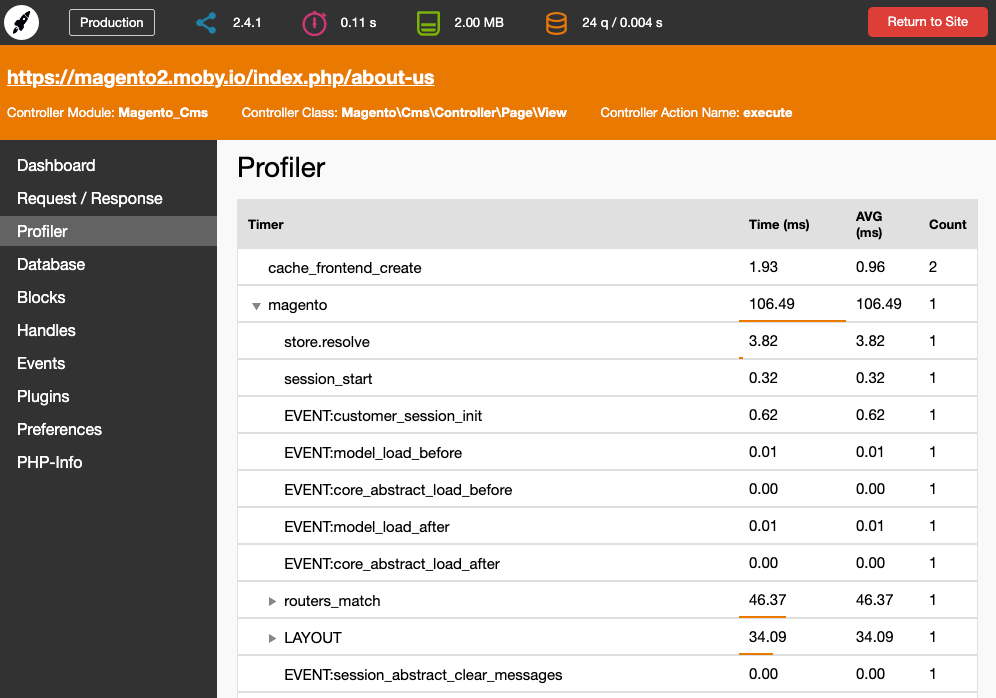Select the session_start row name
The image size is (996, 698).
[328, 379]
